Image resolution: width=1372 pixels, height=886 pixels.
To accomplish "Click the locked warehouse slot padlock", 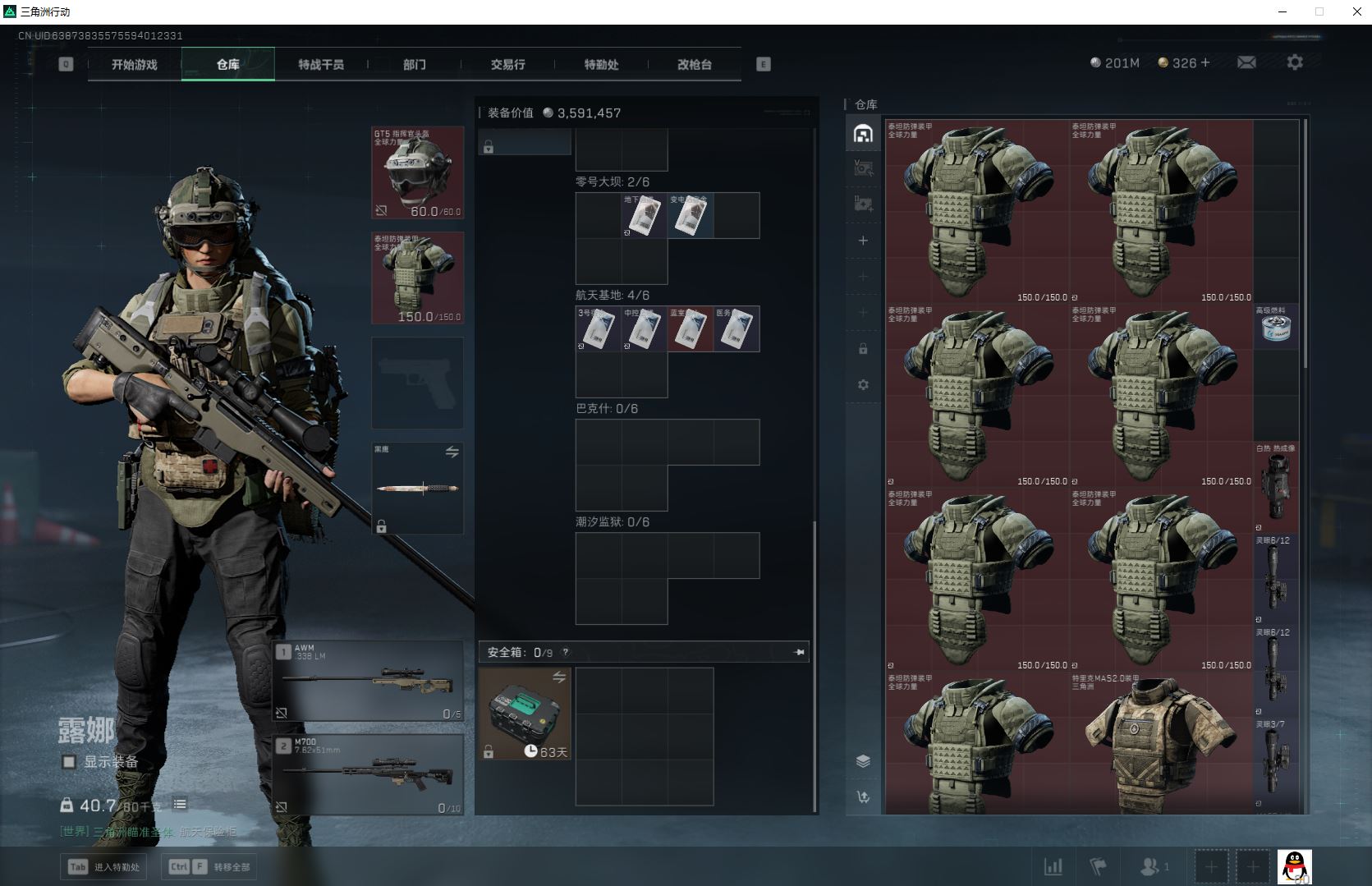I will click(863, 349).
